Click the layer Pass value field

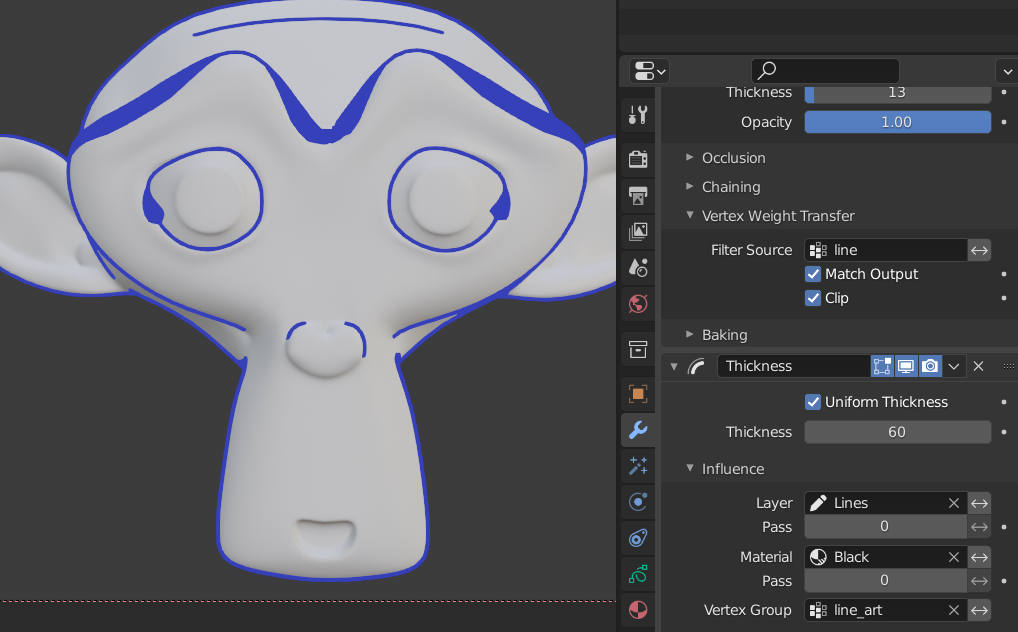click(x=886, y=527)
